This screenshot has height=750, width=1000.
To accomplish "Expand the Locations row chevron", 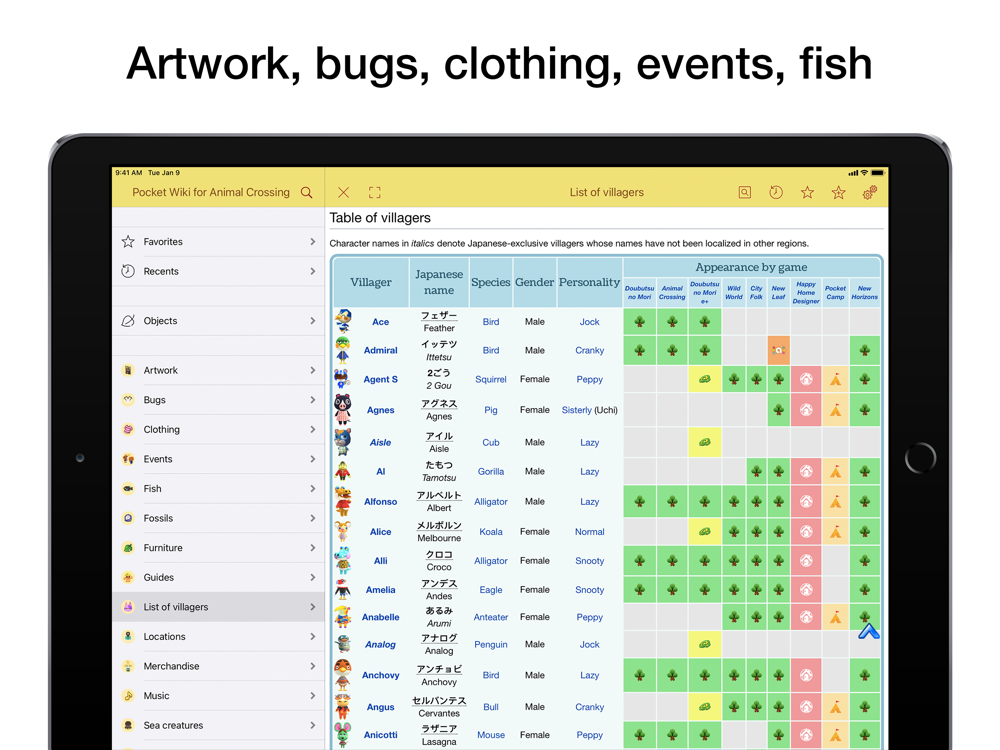I will 312,636.
